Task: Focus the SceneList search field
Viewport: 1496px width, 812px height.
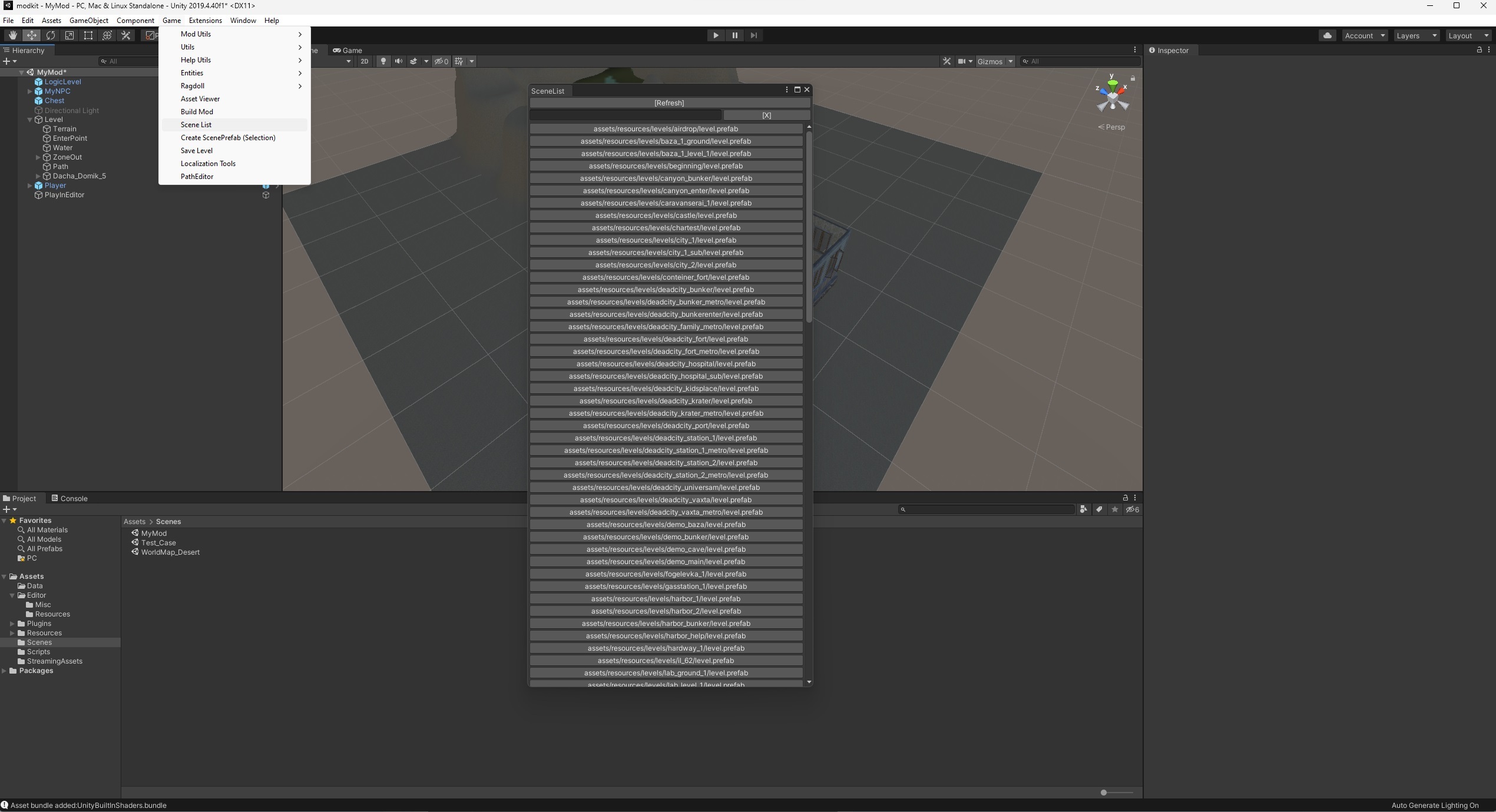Action: coord(625,115)
